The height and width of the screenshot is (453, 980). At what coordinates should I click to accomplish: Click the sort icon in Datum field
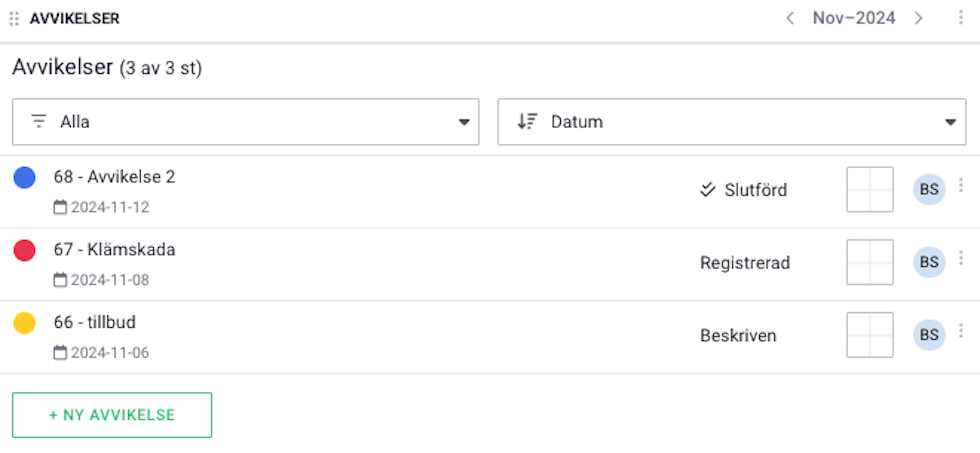coord(527,122)
